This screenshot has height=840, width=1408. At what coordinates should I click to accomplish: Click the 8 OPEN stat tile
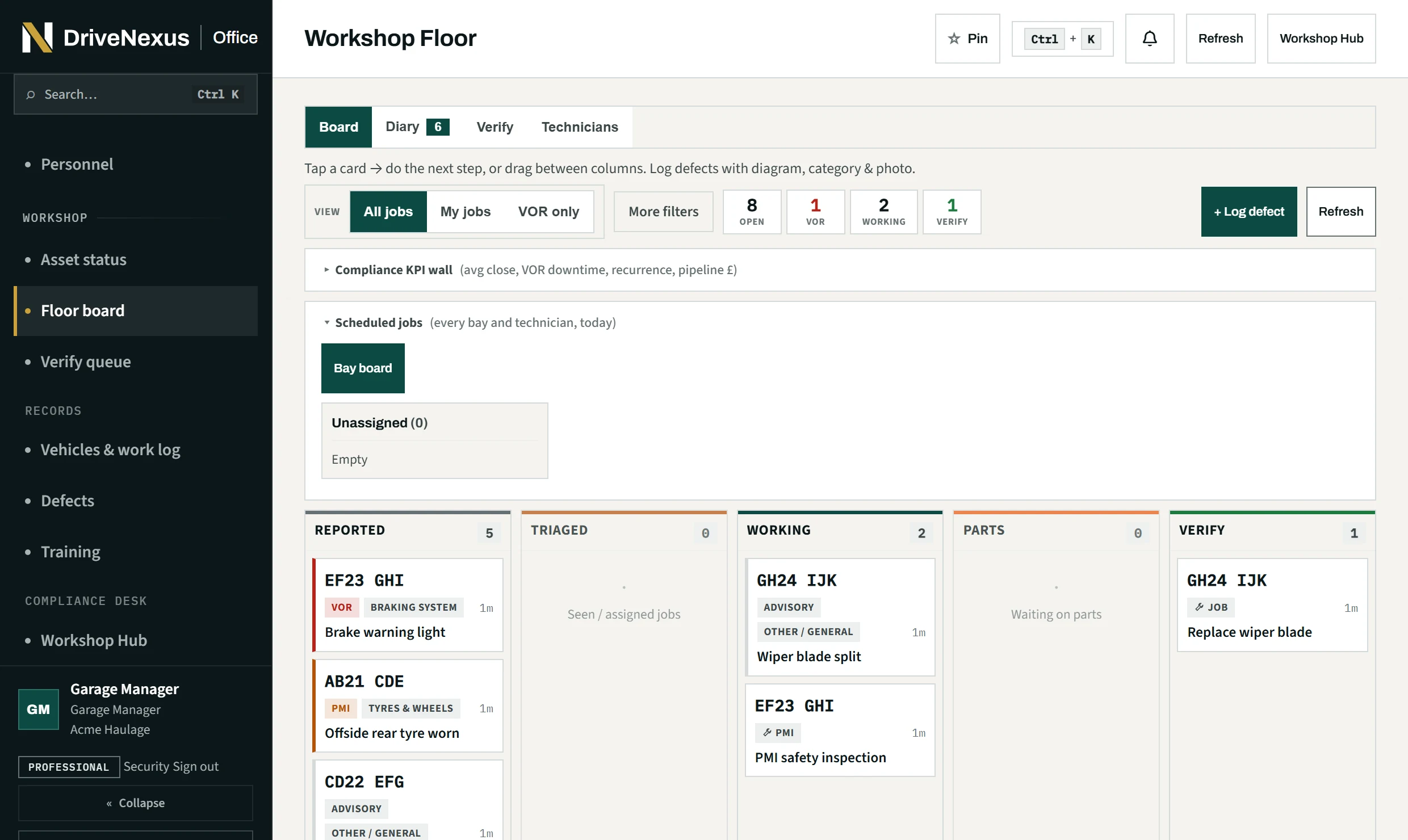pos(752,212)
